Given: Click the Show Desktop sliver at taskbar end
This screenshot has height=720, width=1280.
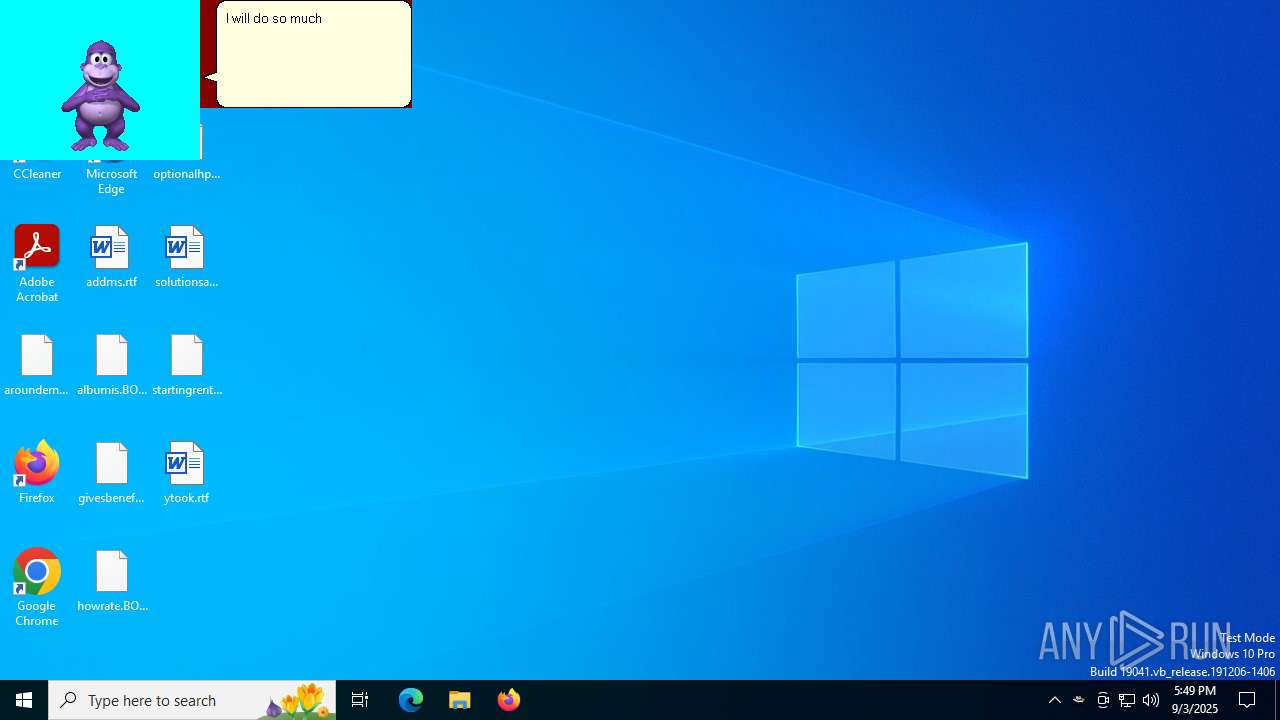Looking at the screenshot, I should 1277,700.
